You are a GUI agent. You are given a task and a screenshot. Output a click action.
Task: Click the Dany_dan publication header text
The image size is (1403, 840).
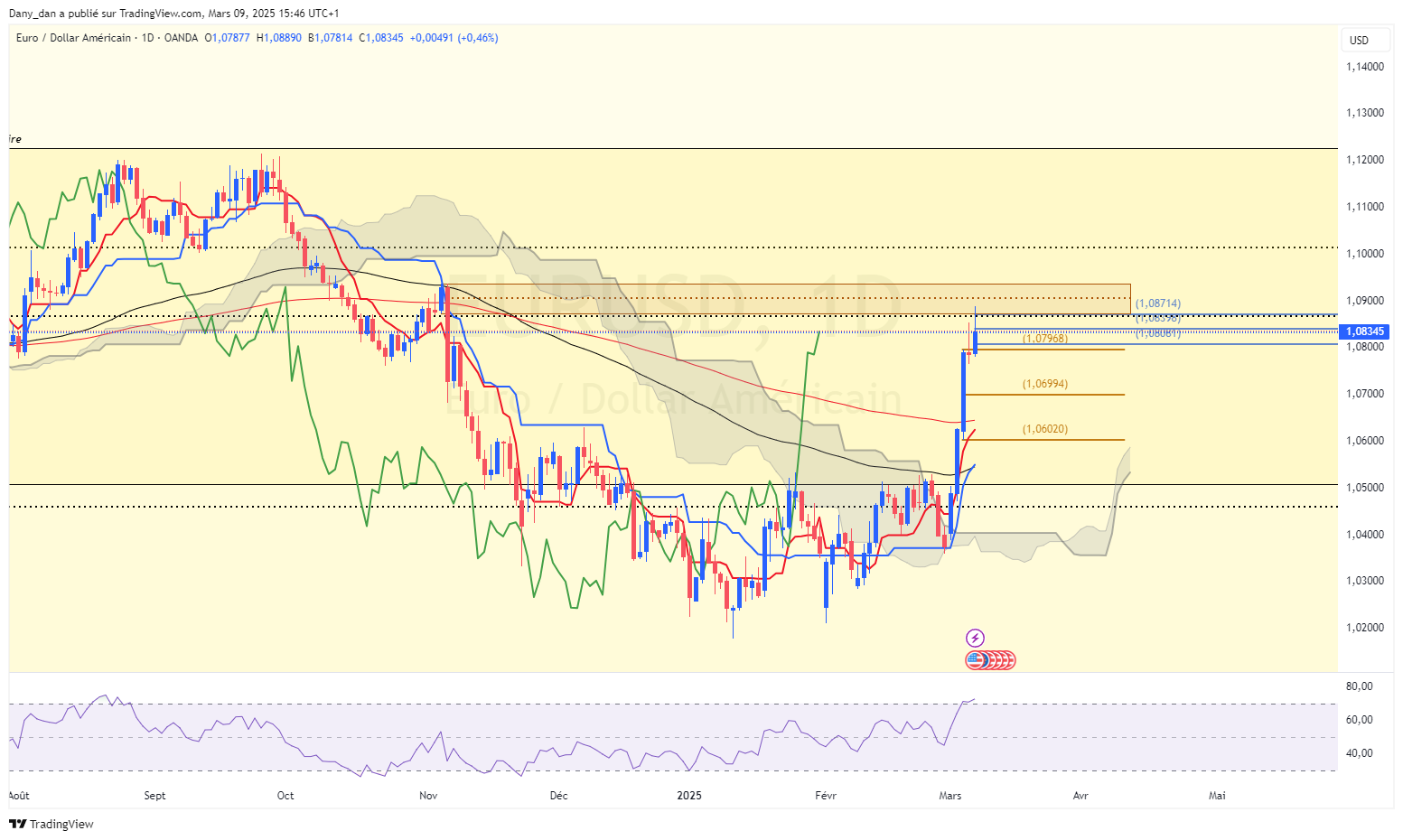[x=174, y=14]
